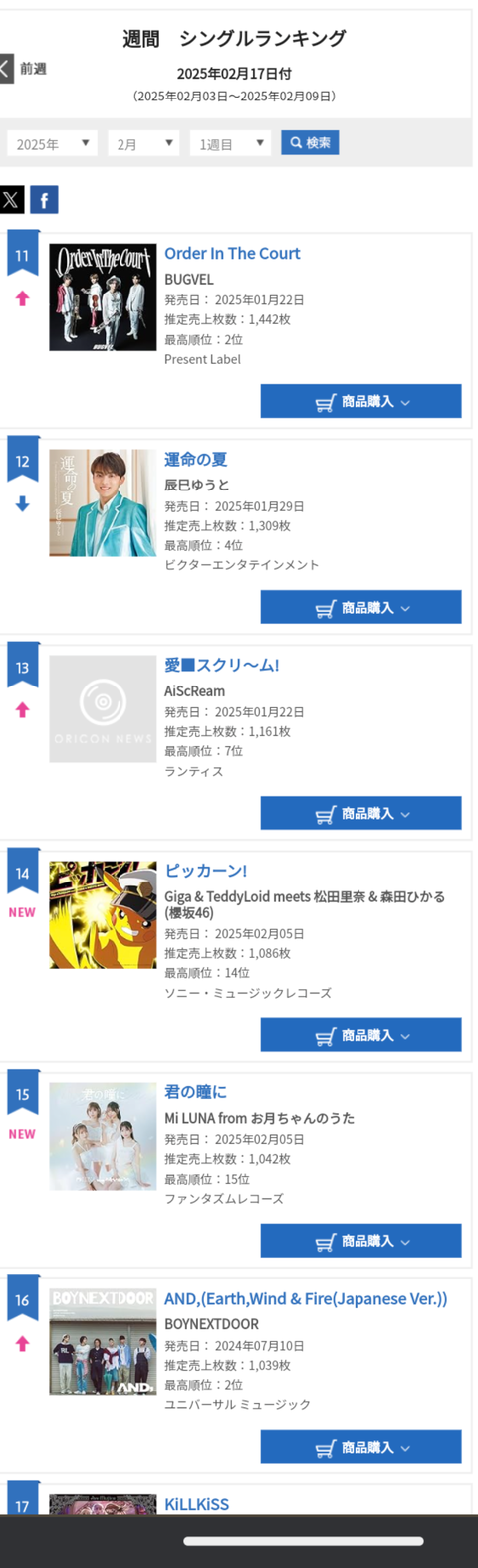Click cart icon in ピッカーン! purchase button

[325, 1036]
